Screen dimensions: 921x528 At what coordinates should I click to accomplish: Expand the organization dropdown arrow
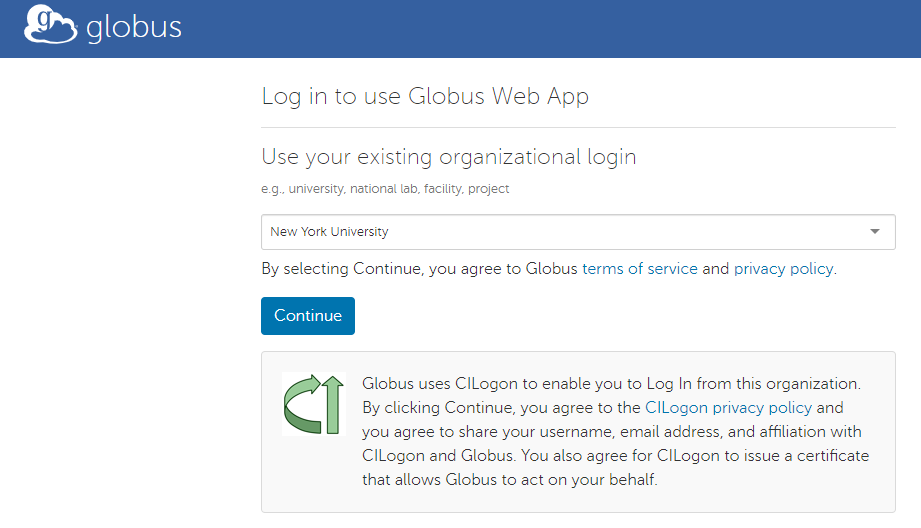[875, 232]
